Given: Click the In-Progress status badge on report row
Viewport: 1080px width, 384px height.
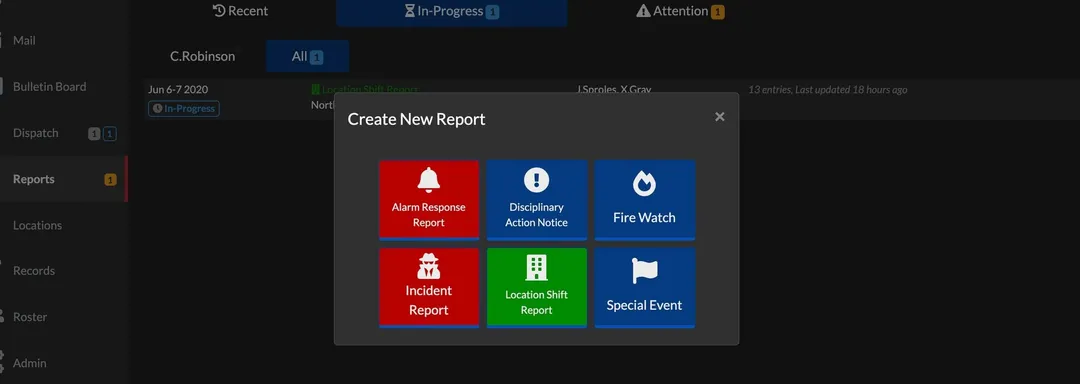Looking at the screenshot, I should [184, 108].
